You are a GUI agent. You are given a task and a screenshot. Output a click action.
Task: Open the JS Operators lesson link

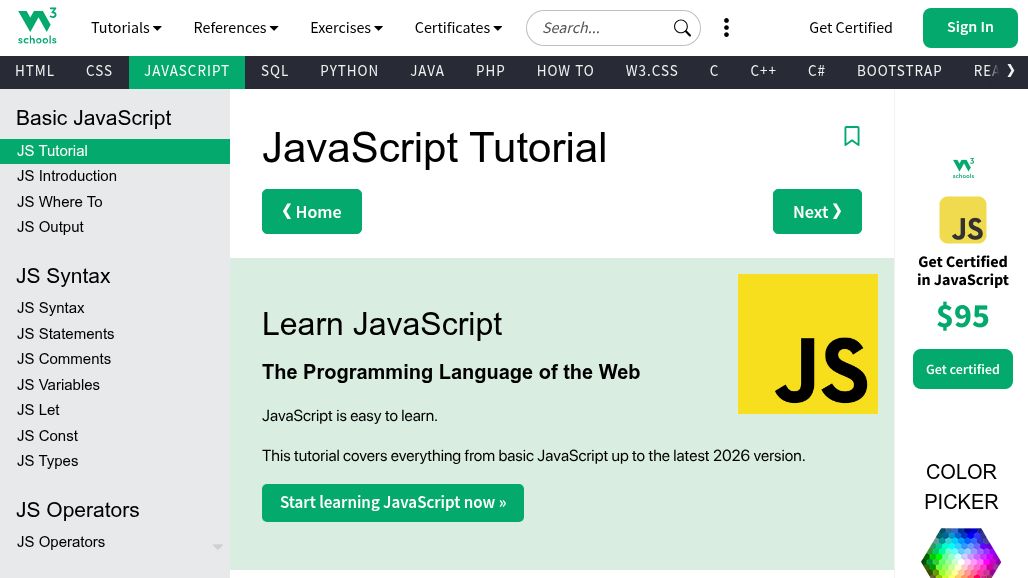click(x=115, y=542)
